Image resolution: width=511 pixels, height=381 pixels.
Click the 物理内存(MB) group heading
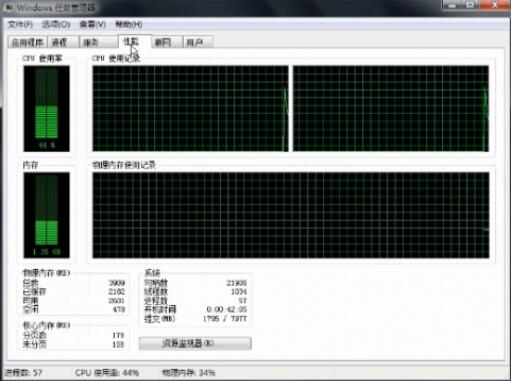click(x=46, y=273)
